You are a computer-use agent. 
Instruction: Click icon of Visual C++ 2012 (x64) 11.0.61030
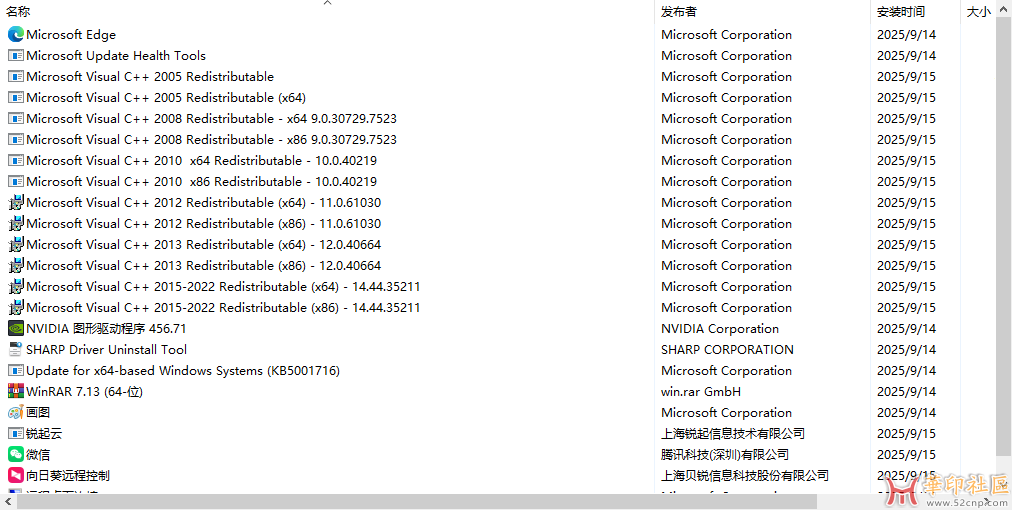click(15, 203)
